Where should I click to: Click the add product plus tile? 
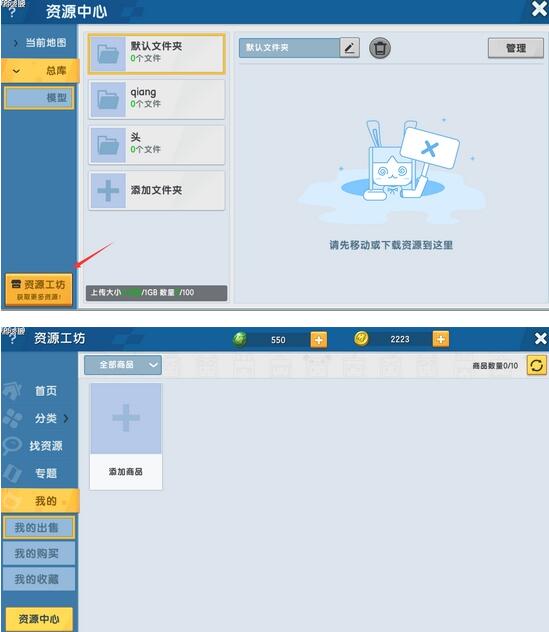126,437
